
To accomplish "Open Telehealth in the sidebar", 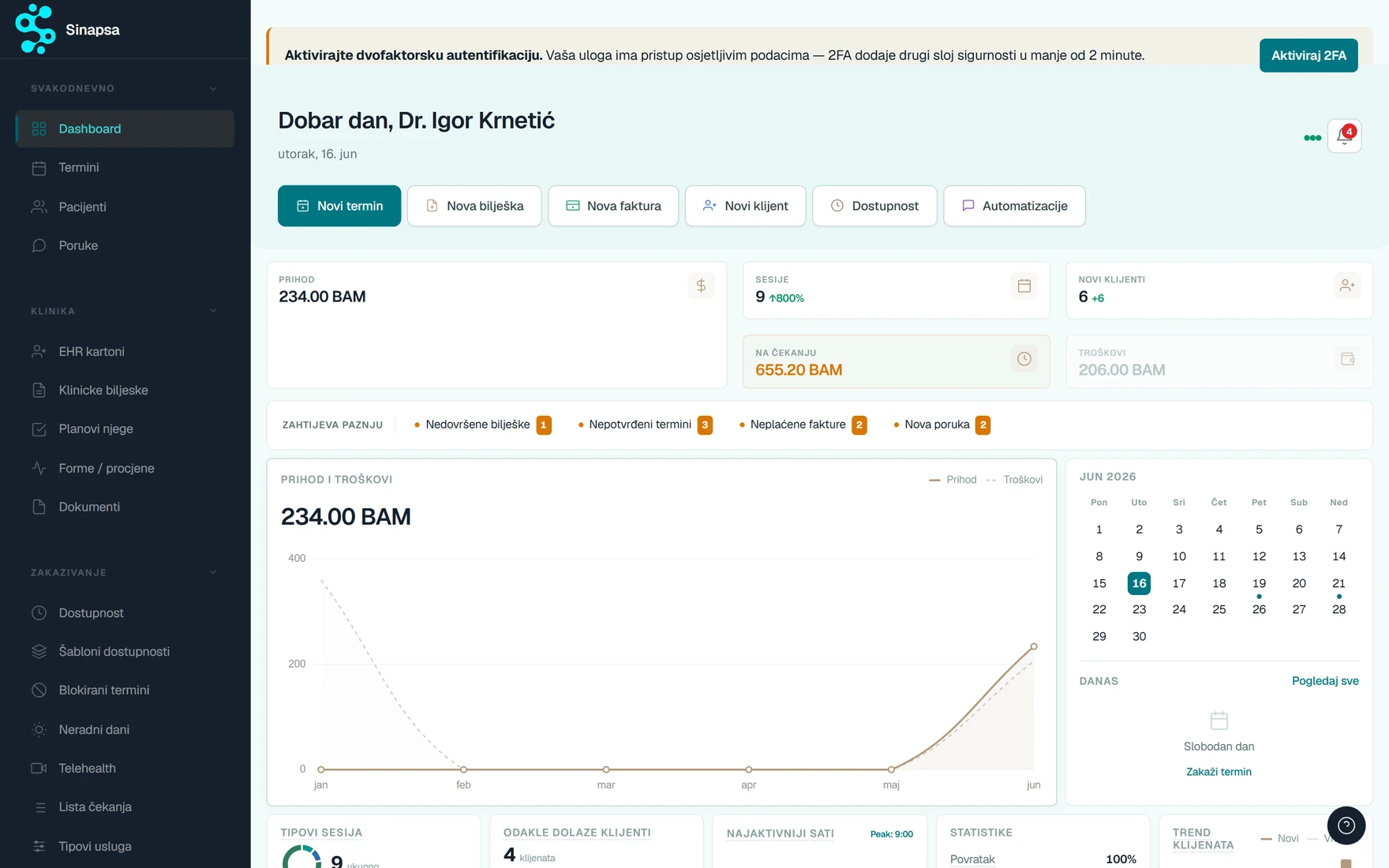I will 125,768.
